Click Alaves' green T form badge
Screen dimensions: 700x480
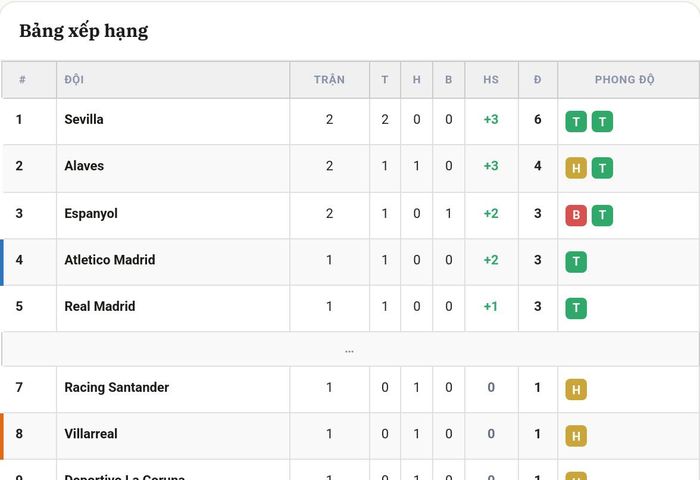[x=602, y=168]
